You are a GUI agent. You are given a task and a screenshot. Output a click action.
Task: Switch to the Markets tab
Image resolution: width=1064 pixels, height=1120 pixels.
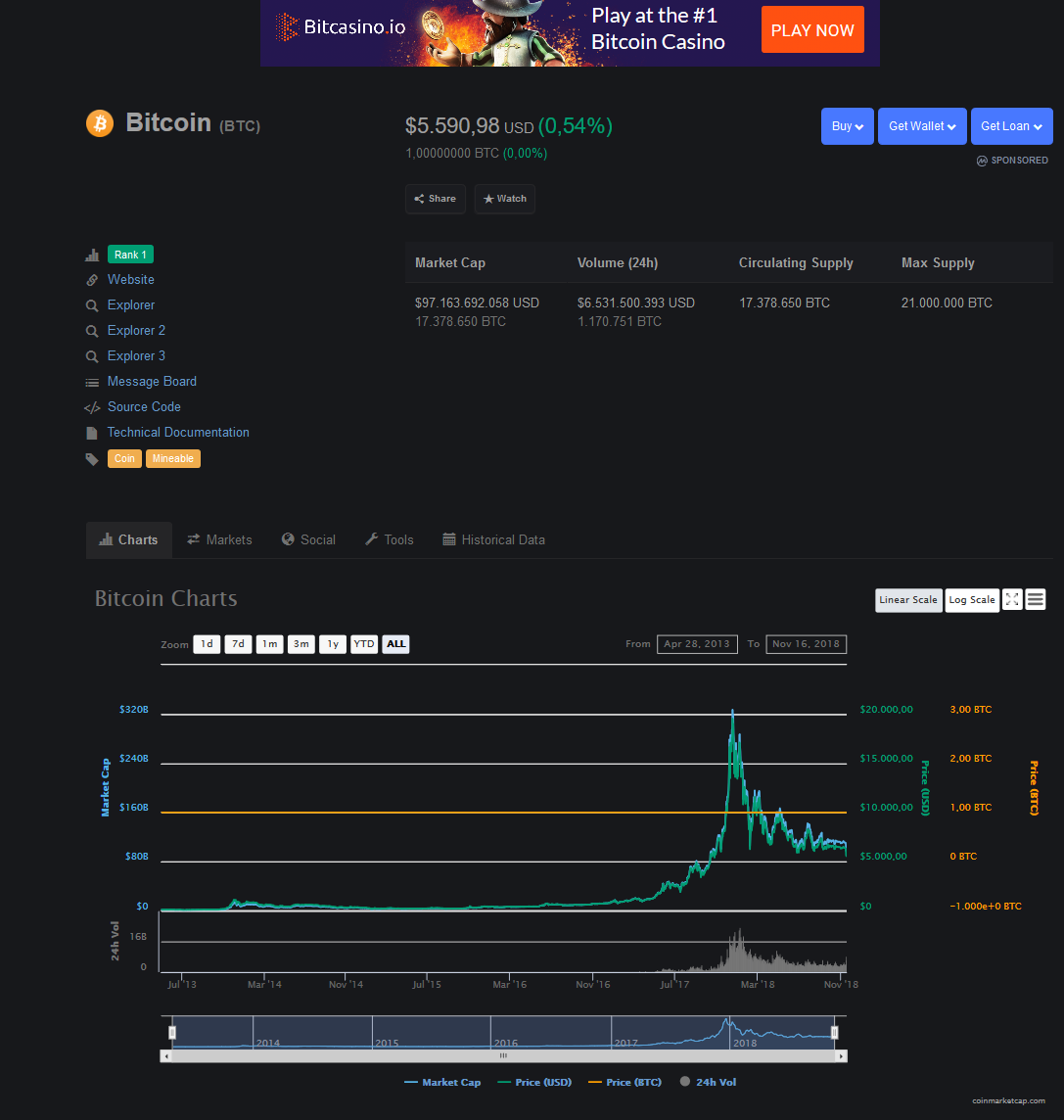[x=219, y=540]
